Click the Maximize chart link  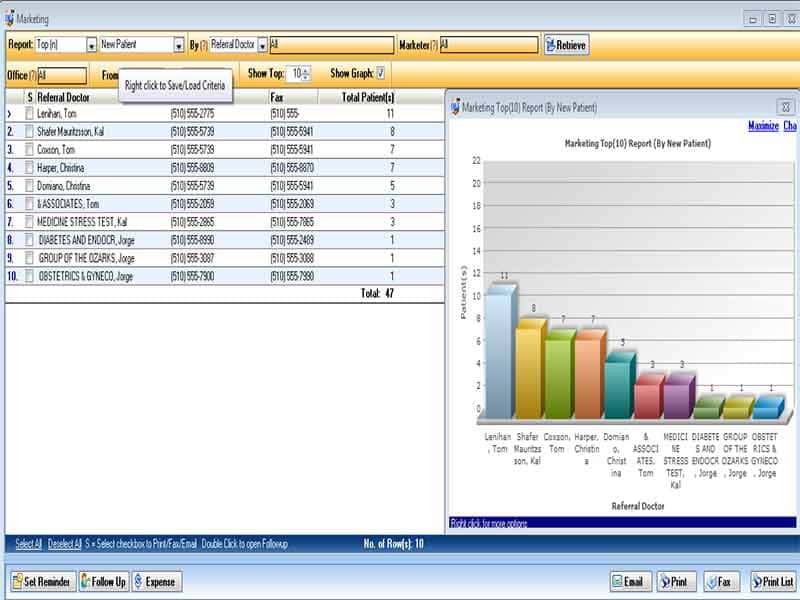point(763,126)
